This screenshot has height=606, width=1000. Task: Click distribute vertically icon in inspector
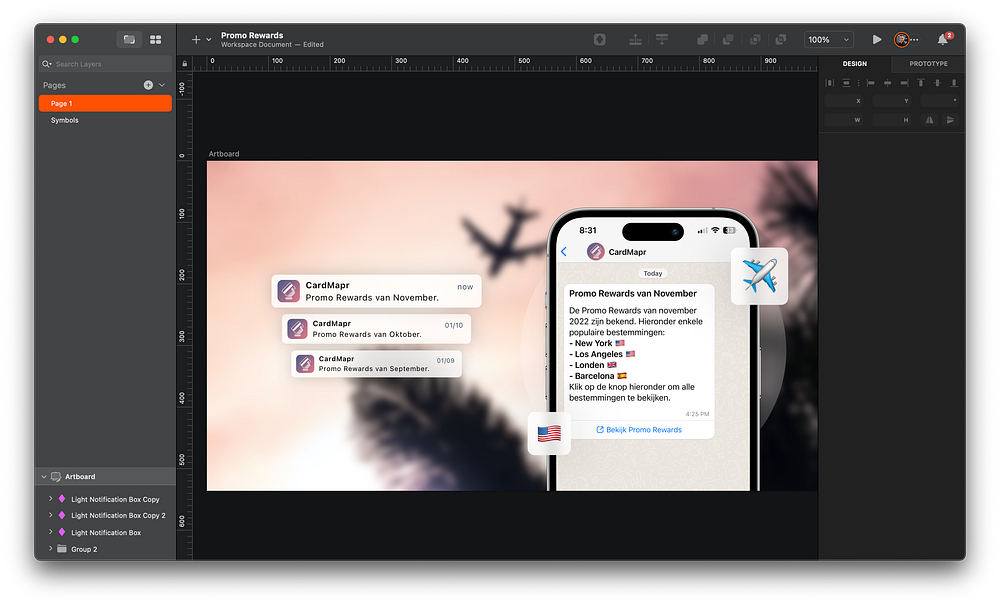coord(846,83)
